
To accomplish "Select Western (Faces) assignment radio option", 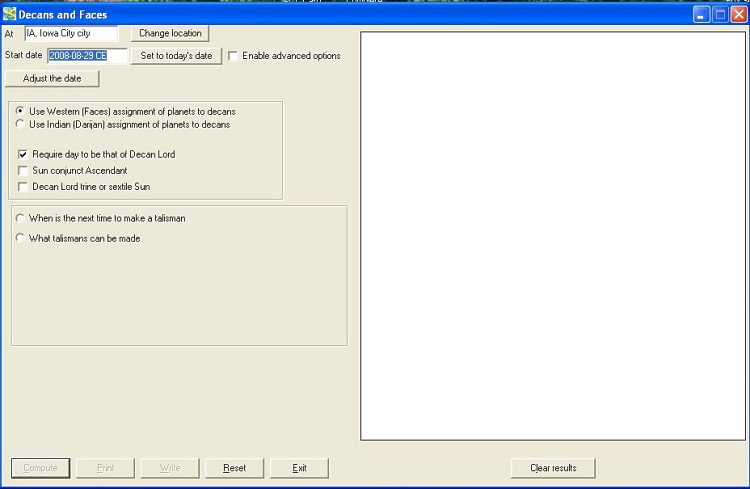I will point(20,111).
